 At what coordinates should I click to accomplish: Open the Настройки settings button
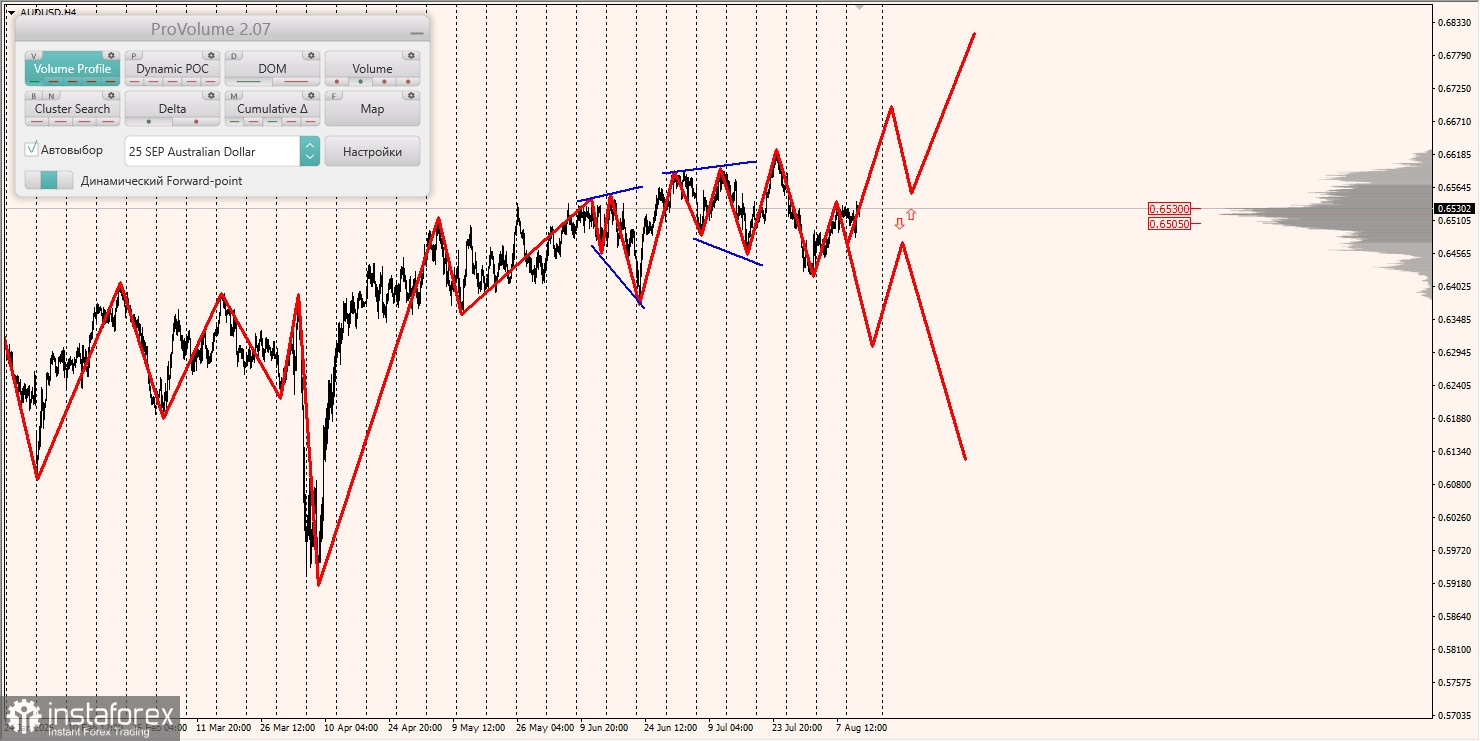tap(372, 151)
